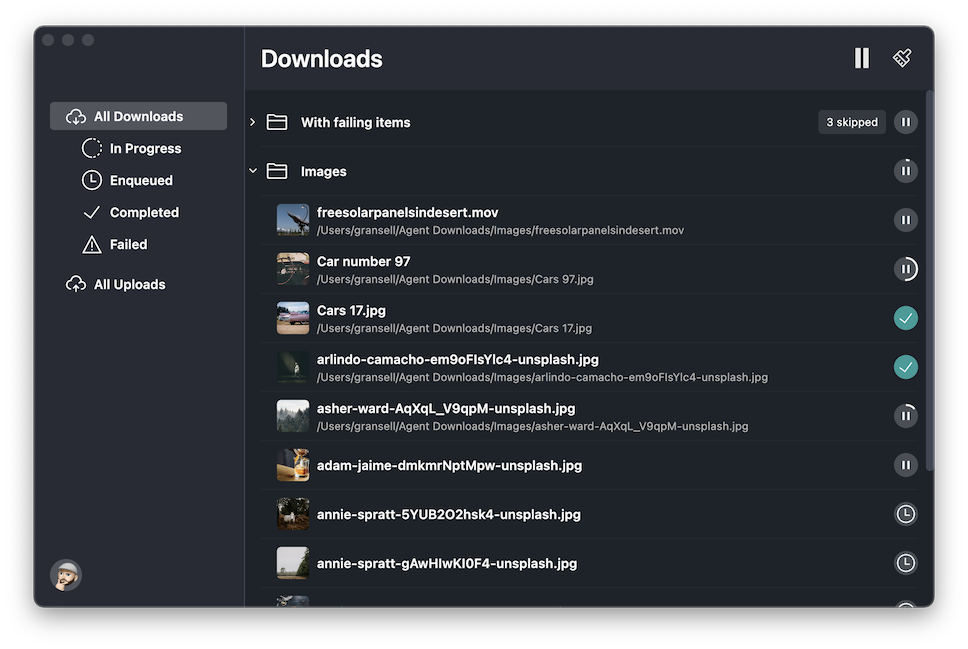
Task: Click the pause-all downloads icon in the toolbar
Action: (x=861, y=58)
